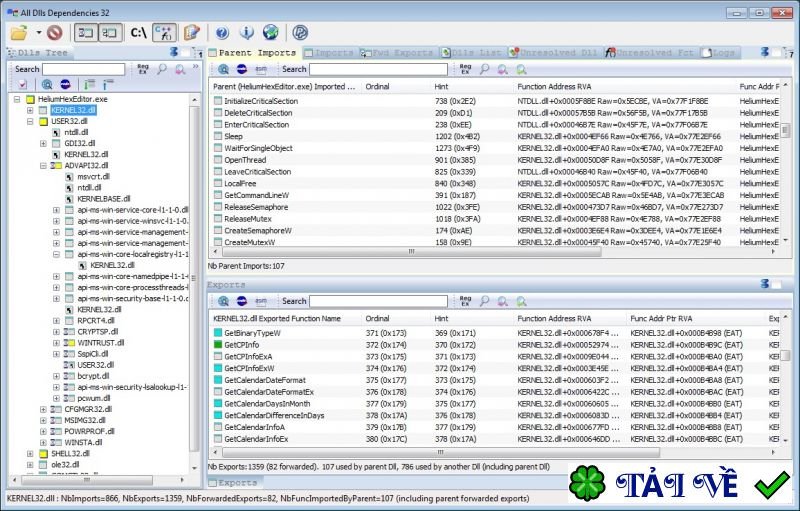Click the red stop/cancel icon in the main toolbar
This screenshot has height=511, width=800.
(54, 33)
